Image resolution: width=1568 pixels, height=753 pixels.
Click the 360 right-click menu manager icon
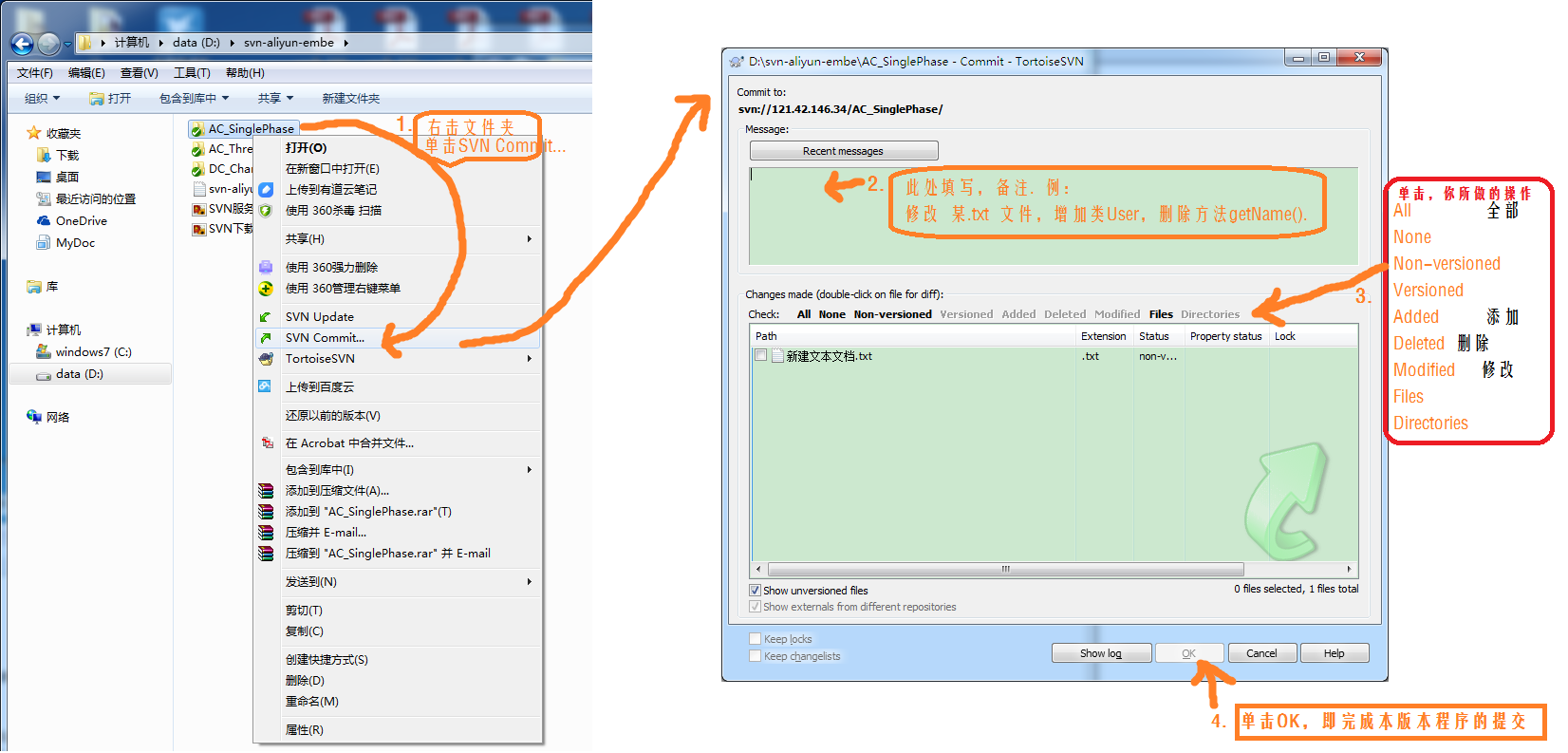click(x=266, y=288)
